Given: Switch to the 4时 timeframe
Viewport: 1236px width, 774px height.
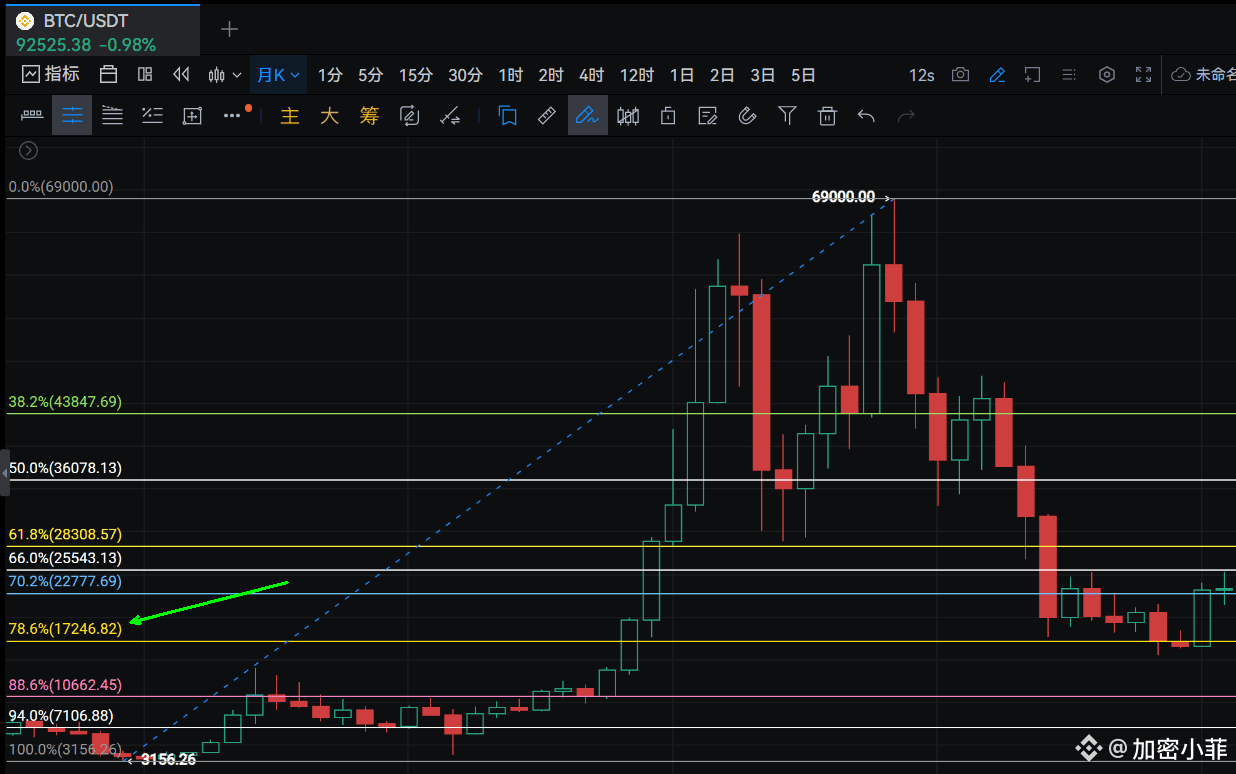Looking at the screenshot, I should [591, 75].
